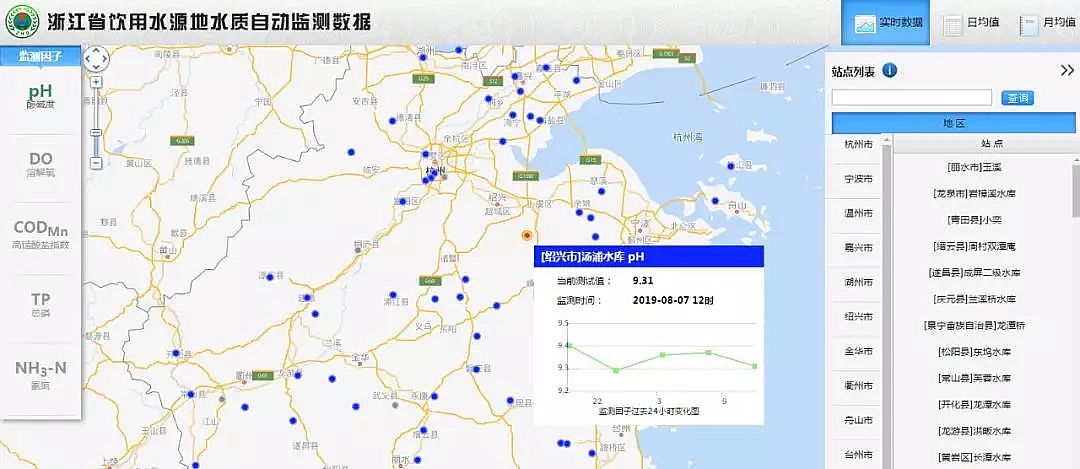Choose the TP 总磷 monitoring factor
Image resolution: width=1080 pixels, height=469 pixels.
click(40, 305)
